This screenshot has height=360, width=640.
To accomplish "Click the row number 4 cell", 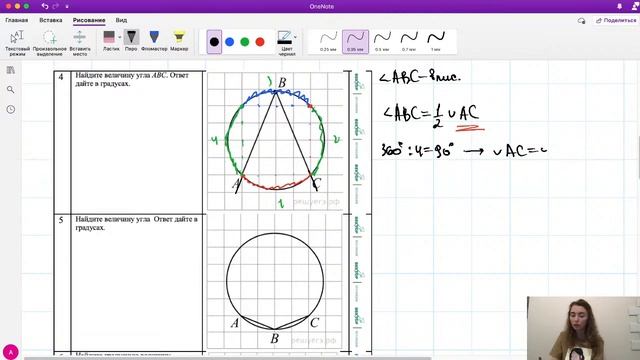I will [x=62, y=142].
